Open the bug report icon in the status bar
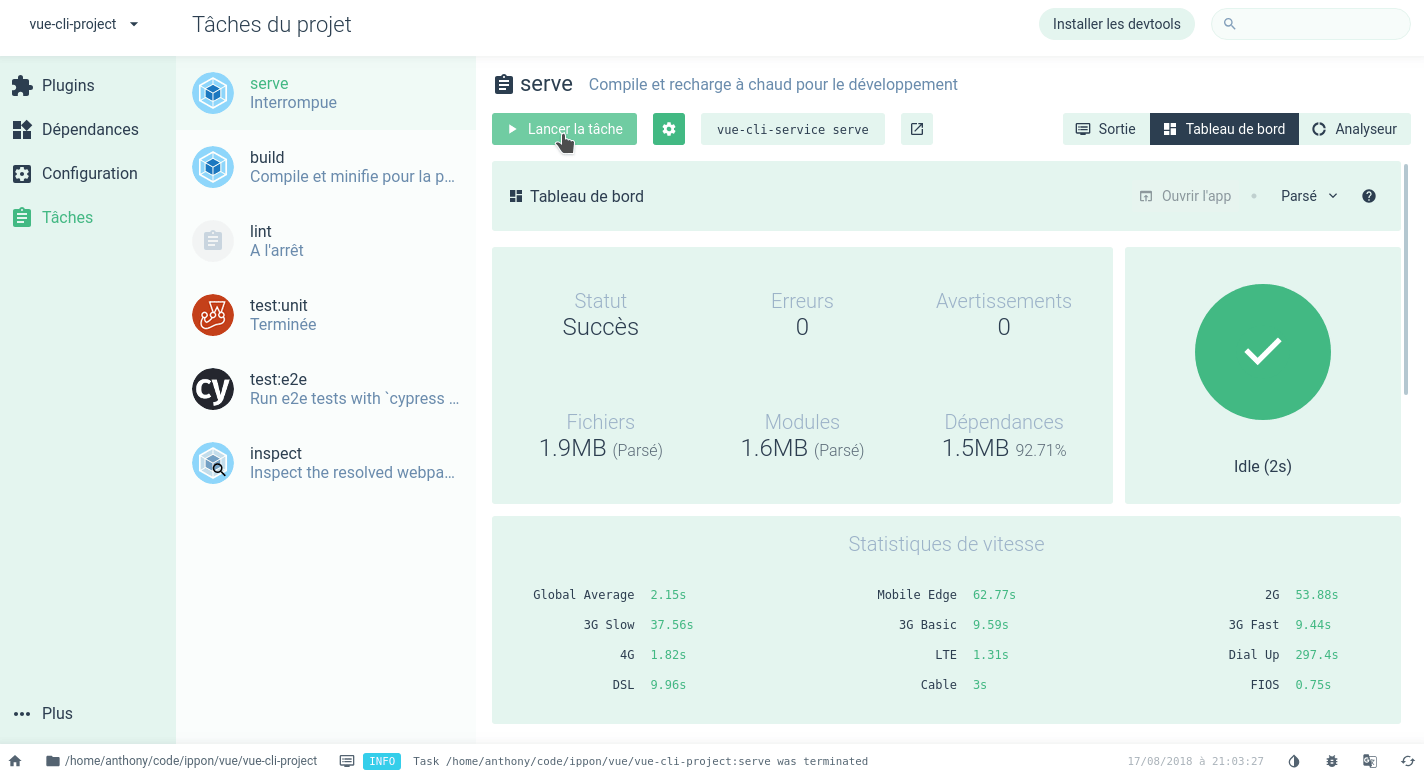 (1331, 761)
